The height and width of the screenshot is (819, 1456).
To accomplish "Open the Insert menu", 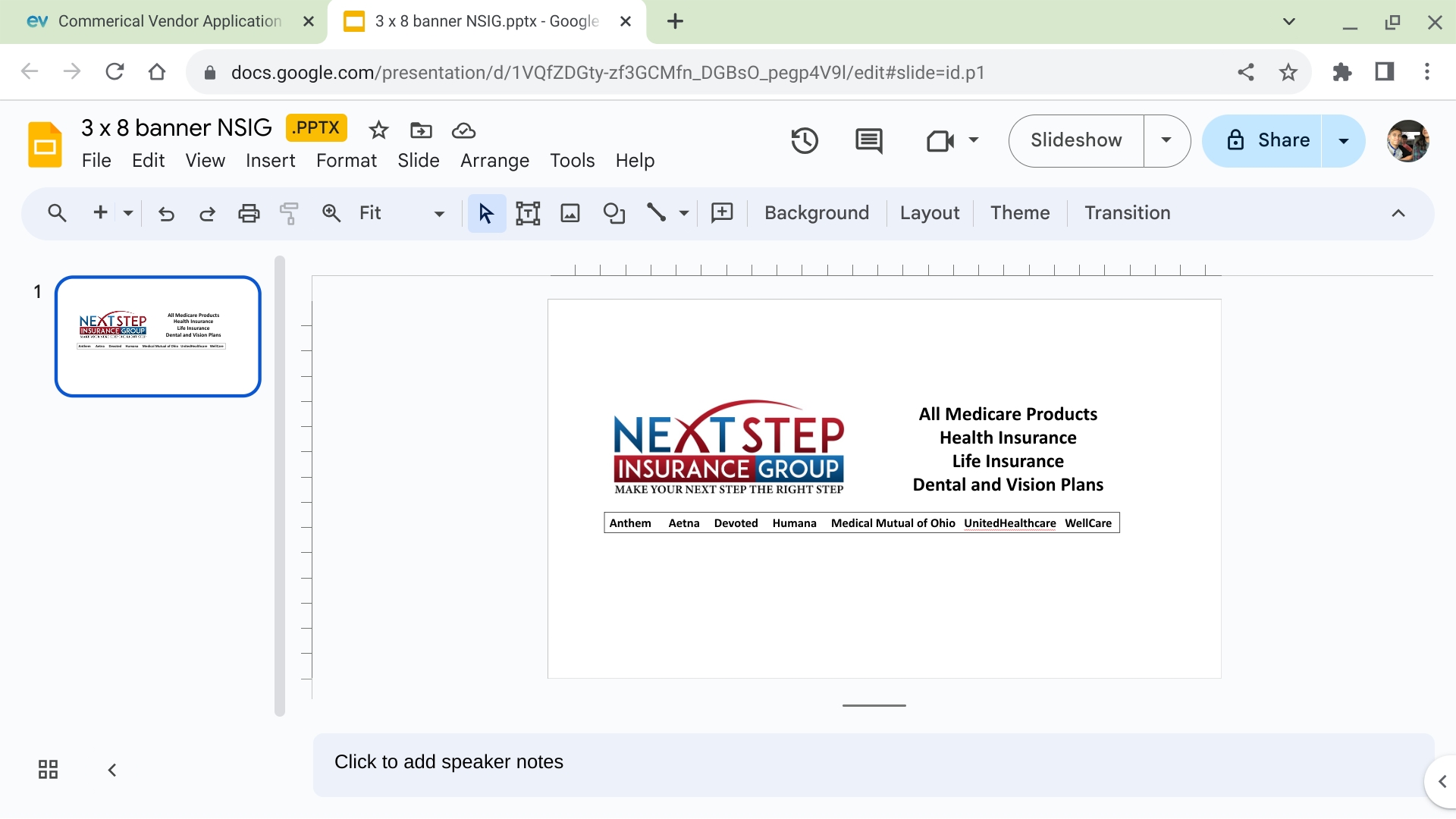I will tap(270, 161).
